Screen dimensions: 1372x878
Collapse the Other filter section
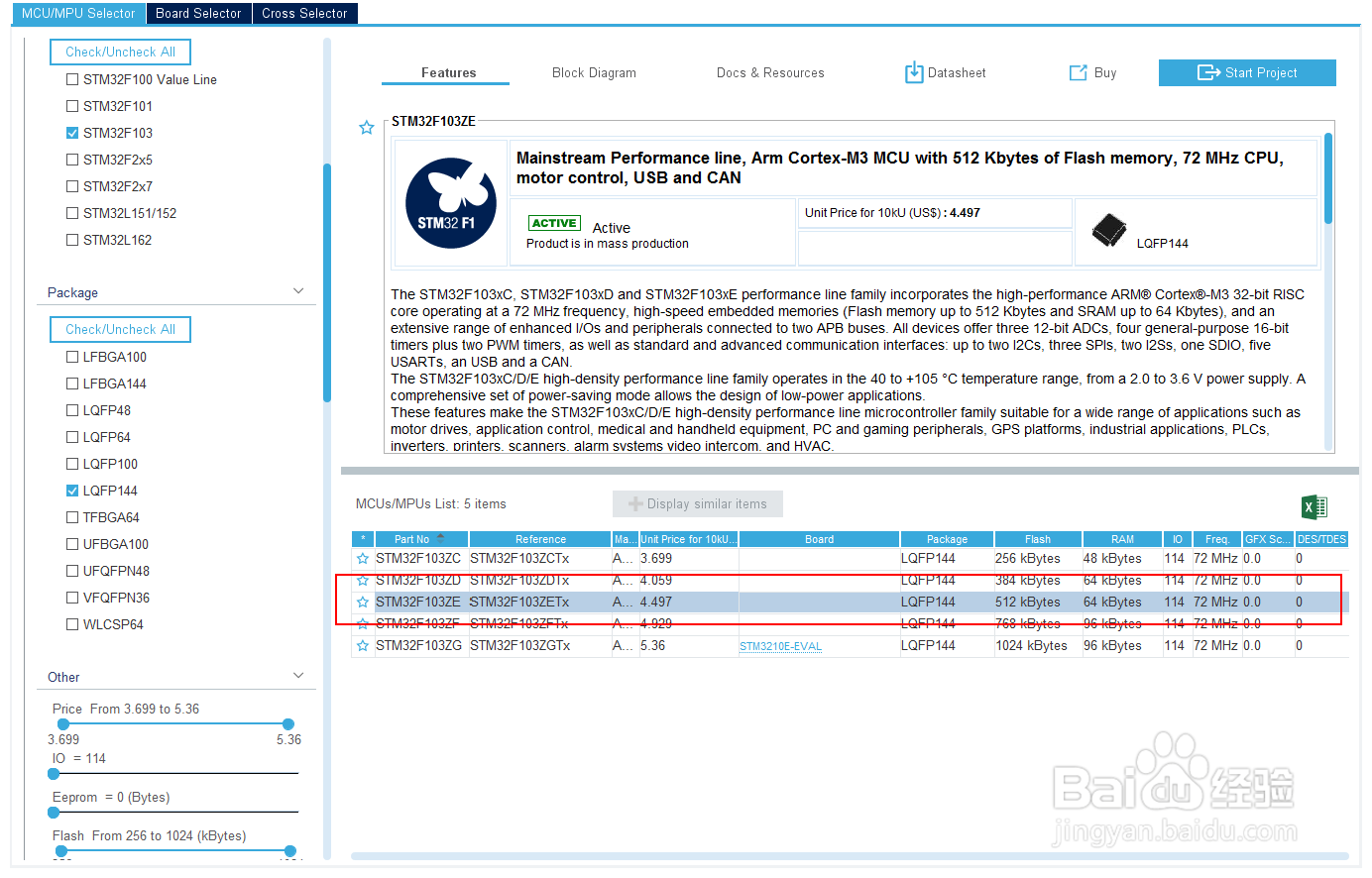coord(298,676)
